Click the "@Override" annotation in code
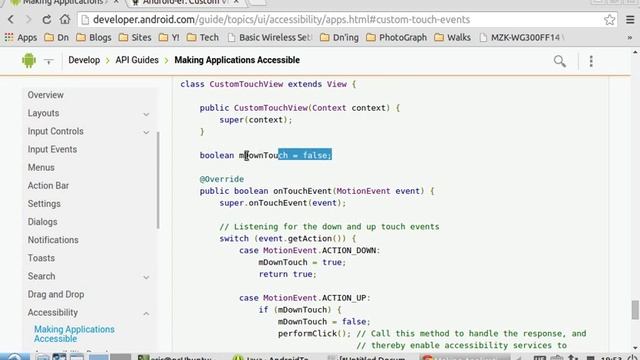 tap(222, 179)
